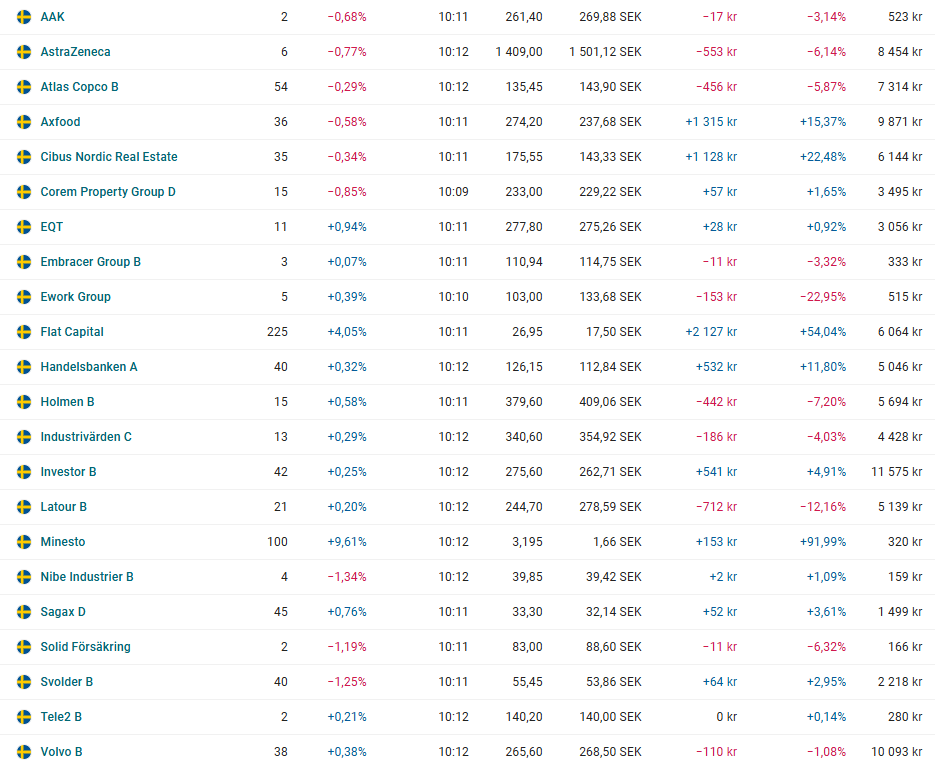Select the Corem Property Group D link
The height and width of the screenshot is (768, 935).
[108, 192]
